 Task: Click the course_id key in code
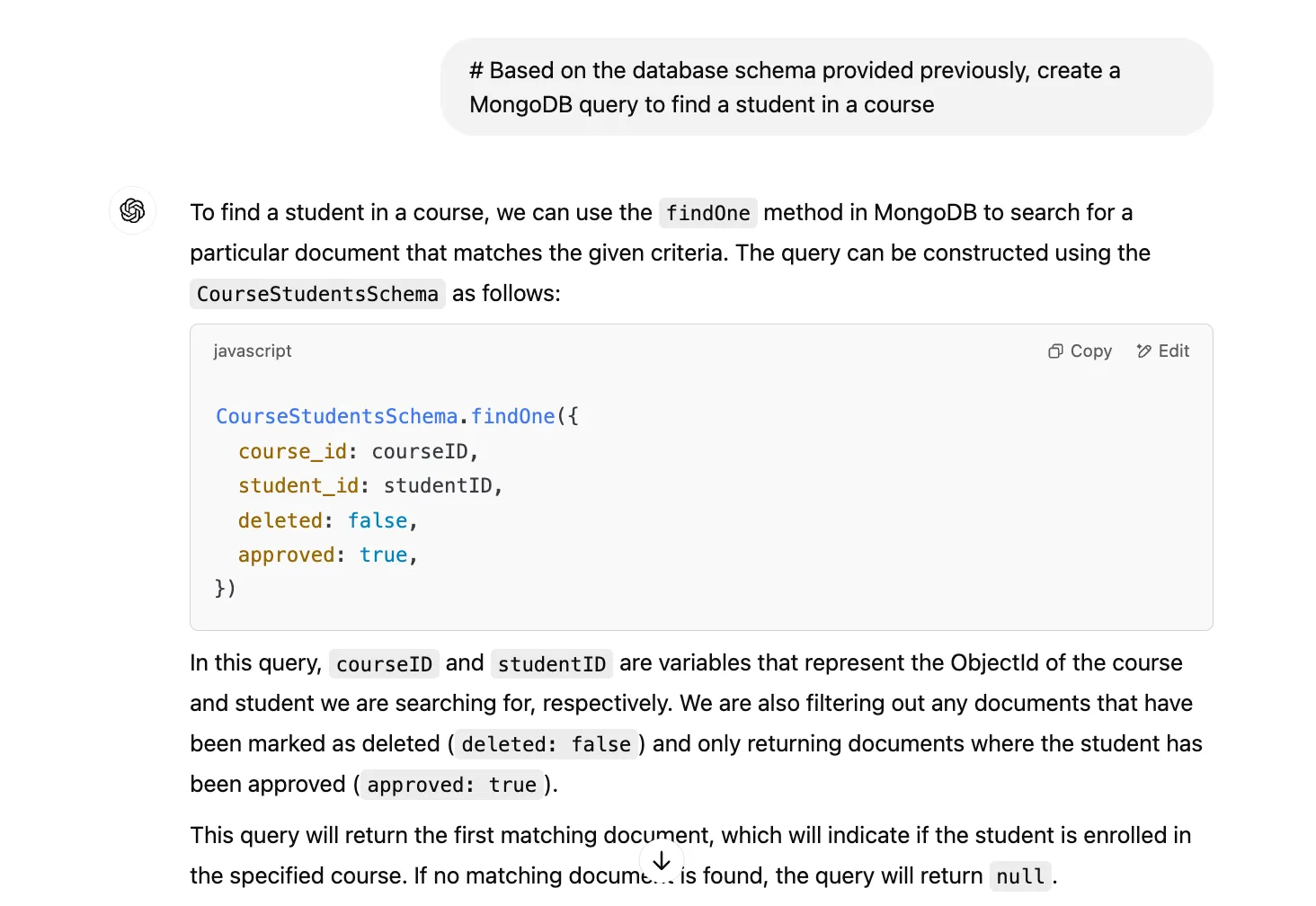click(292, 451)
